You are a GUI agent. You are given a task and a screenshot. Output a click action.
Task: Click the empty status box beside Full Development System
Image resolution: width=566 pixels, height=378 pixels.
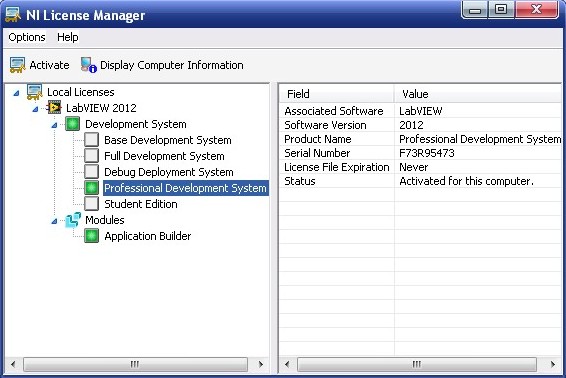pyautogui.click(x=92, y=156)
